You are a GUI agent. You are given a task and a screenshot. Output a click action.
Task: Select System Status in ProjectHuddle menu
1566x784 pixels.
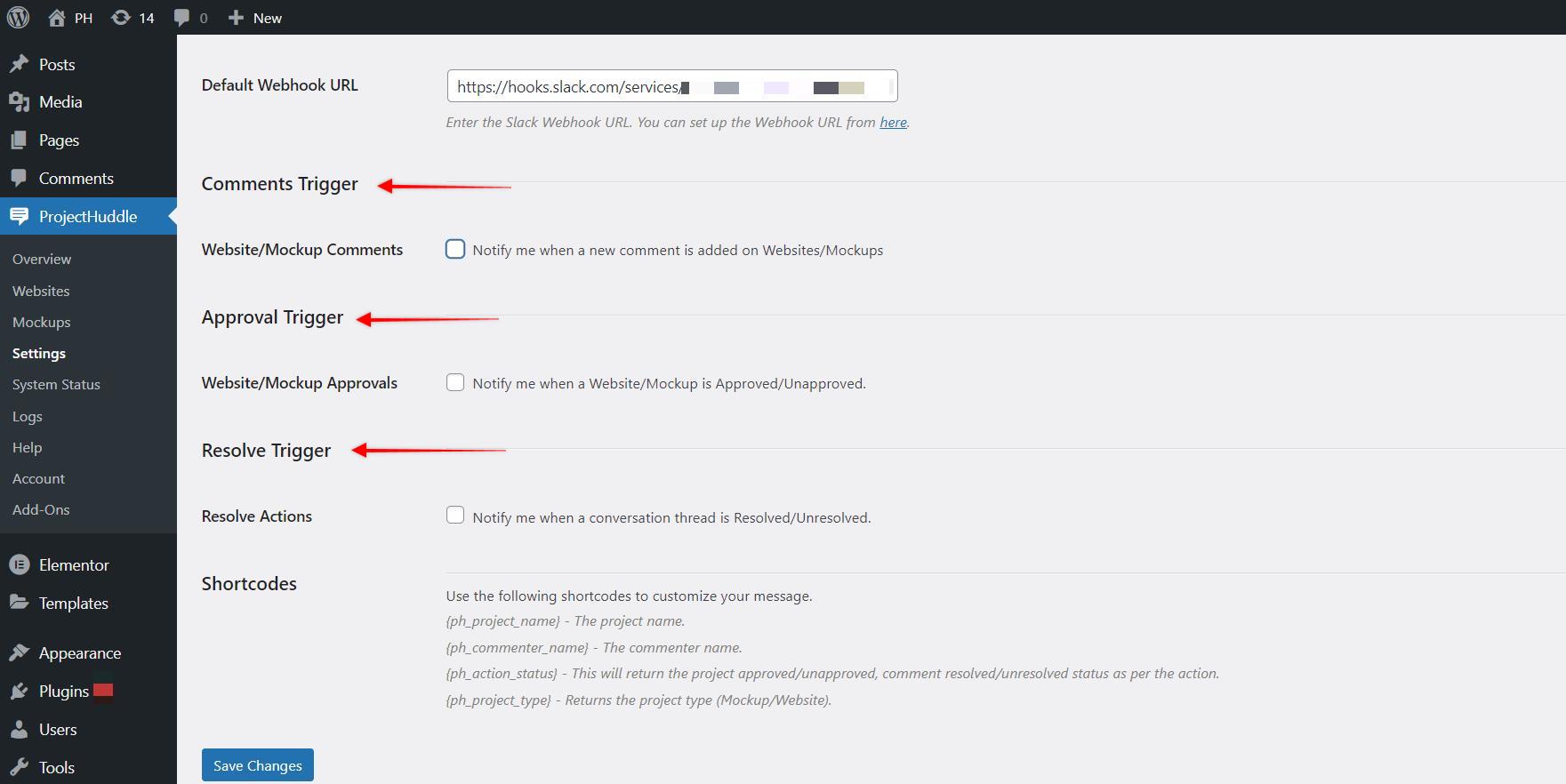click(x=56, y=384)
